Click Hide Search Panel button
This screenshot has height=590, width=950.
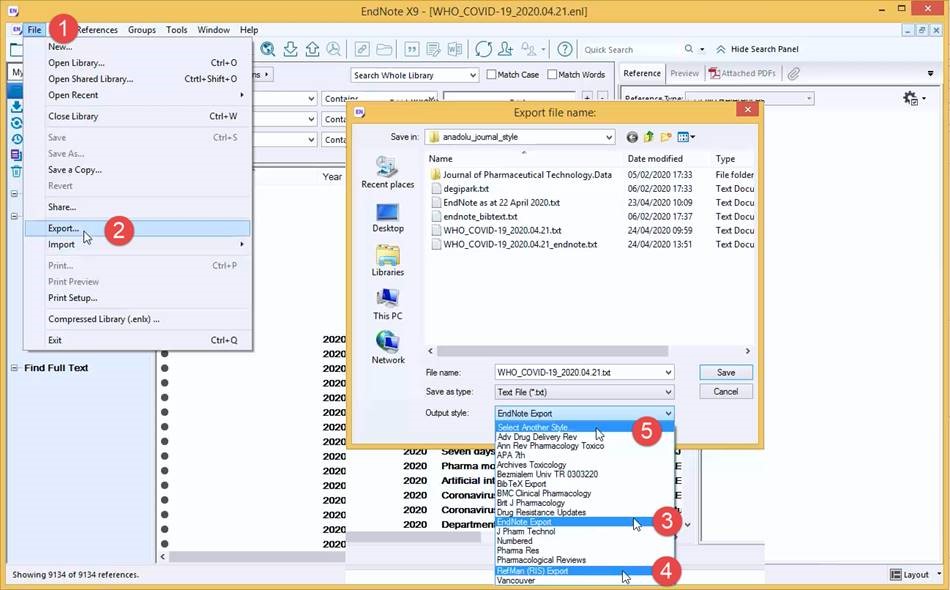pos(757,49)
